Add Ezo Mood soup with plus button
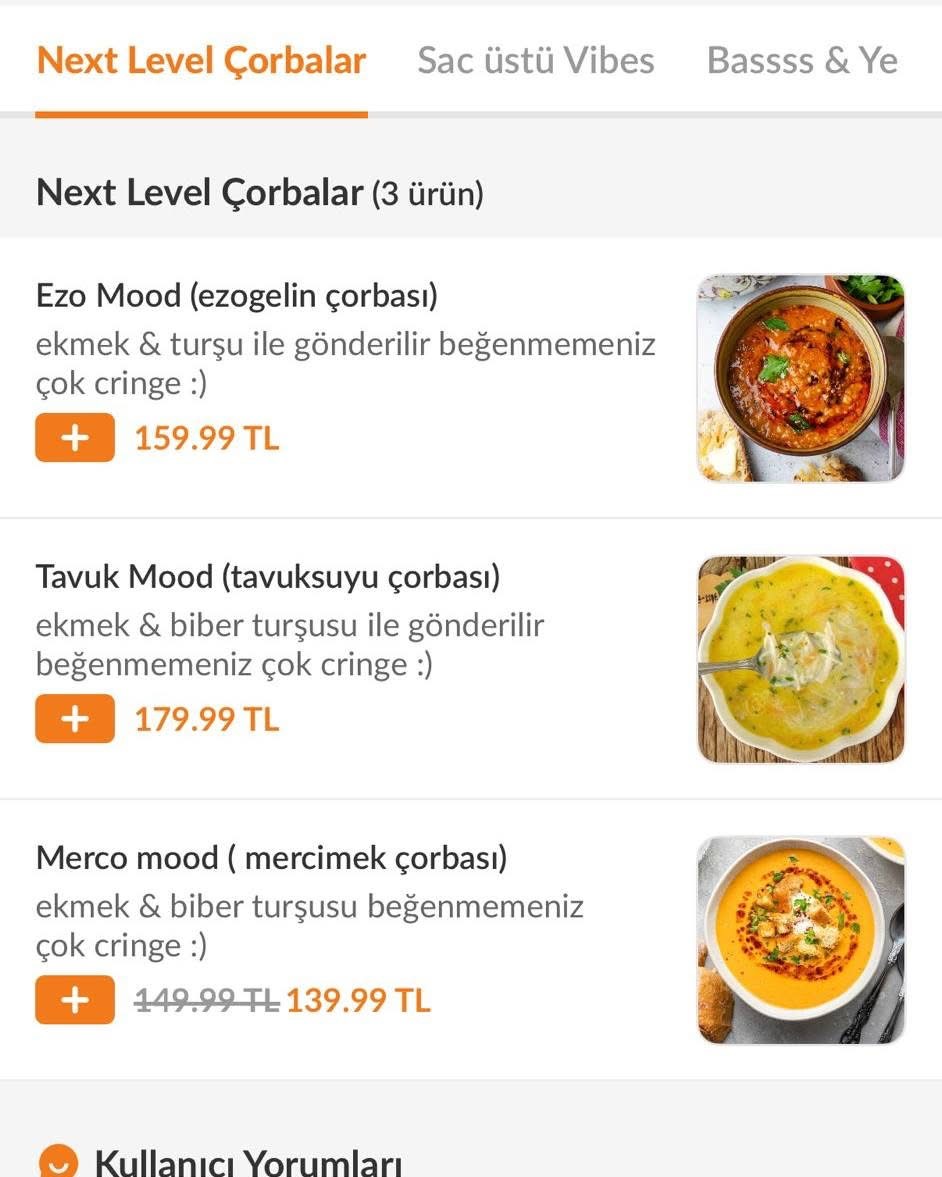942x1177 pixels. coord(75,439)
